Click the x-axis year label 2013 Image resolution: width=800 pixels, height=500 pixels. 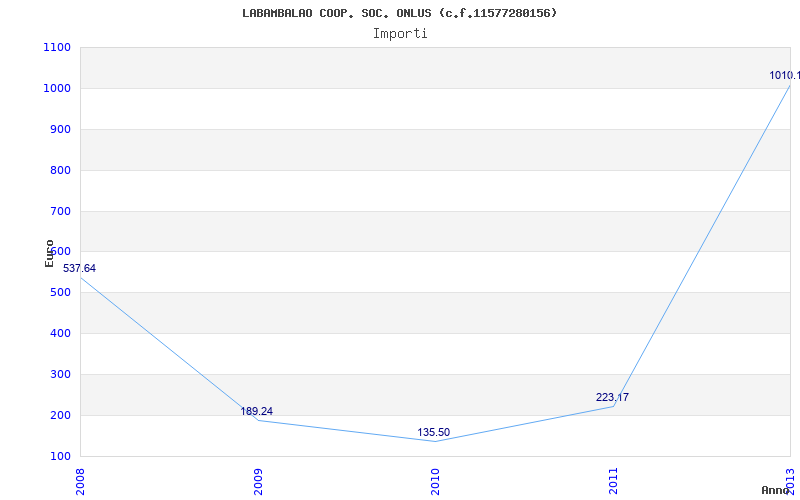(x=791, y=481)
